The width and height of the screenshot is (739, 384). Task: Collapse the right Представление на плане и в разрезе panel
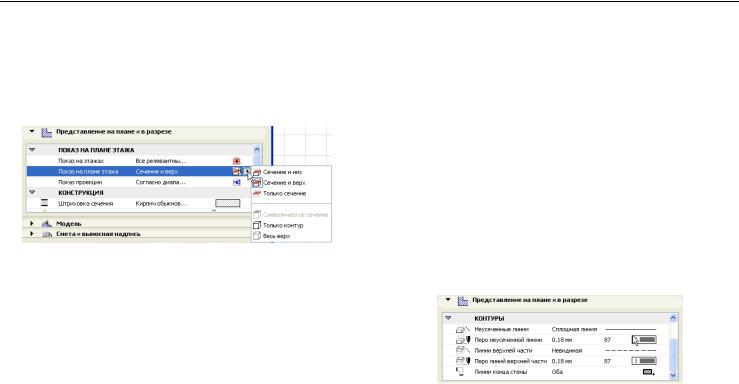click(x=448, y=300)
